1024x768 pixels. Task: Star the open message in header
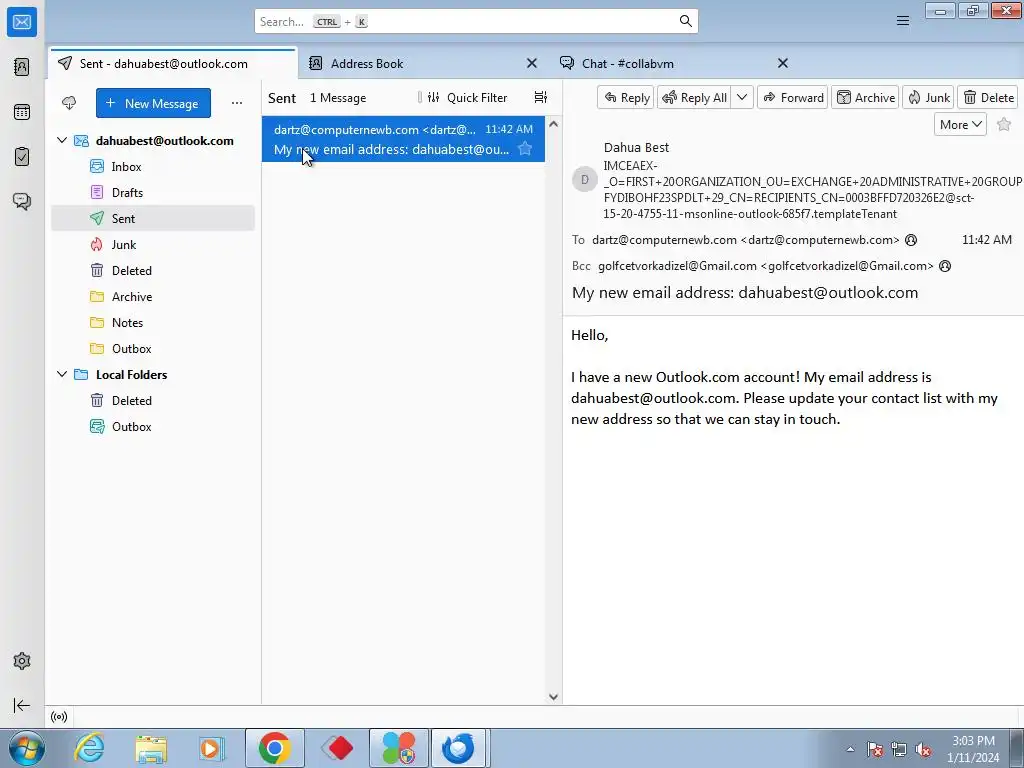pyautogui.click(x=1004, y=124)
